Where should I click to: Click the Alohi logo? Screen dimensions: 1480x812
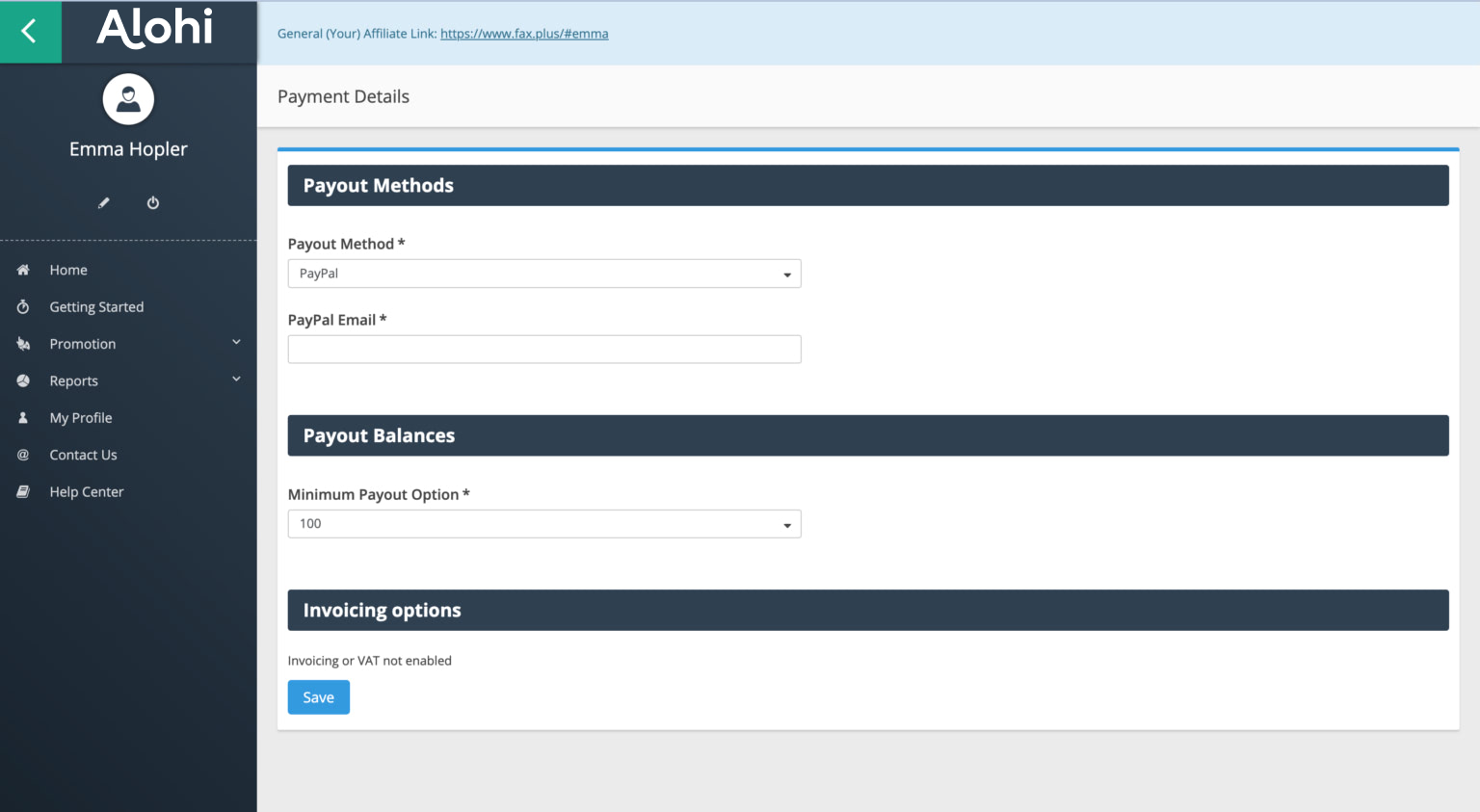click(x=155, y=29)
